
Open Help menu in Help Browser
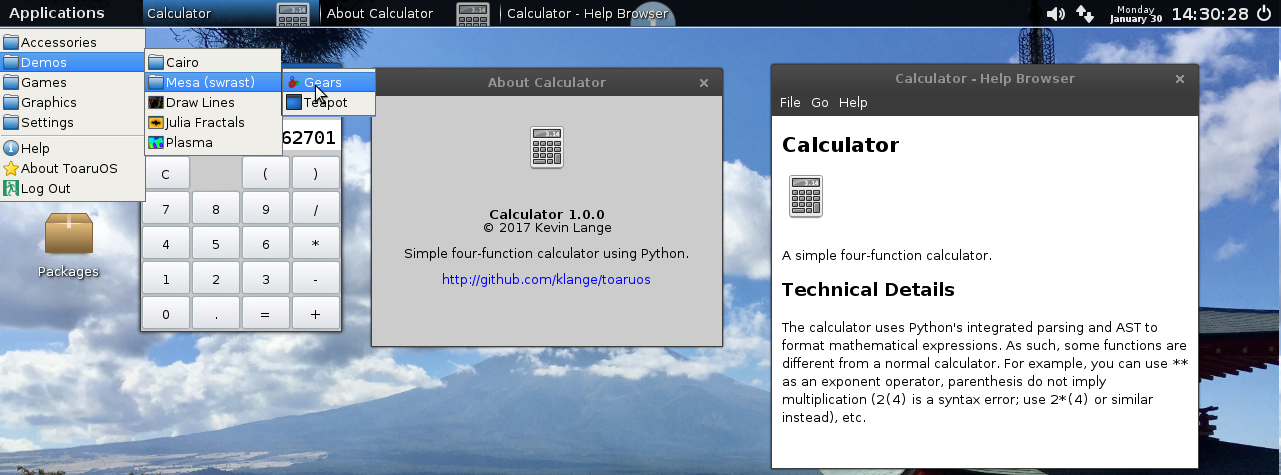click(853, 102)
